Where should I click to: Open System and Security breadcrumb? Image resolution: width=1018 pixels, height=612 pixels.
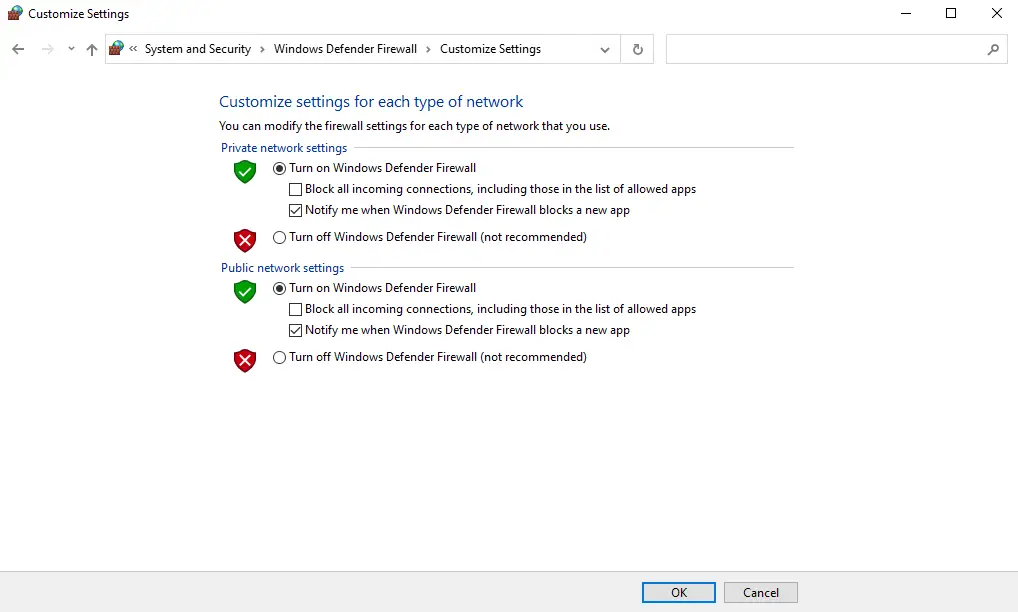coord(197,49)
